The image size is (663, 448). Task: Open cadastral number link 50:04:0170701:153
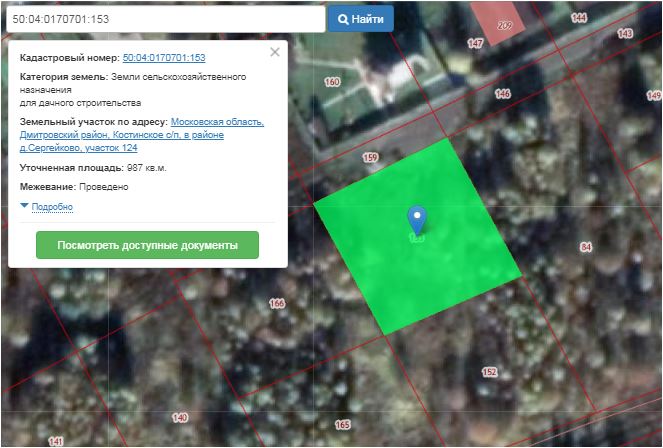tap(164, 59)
